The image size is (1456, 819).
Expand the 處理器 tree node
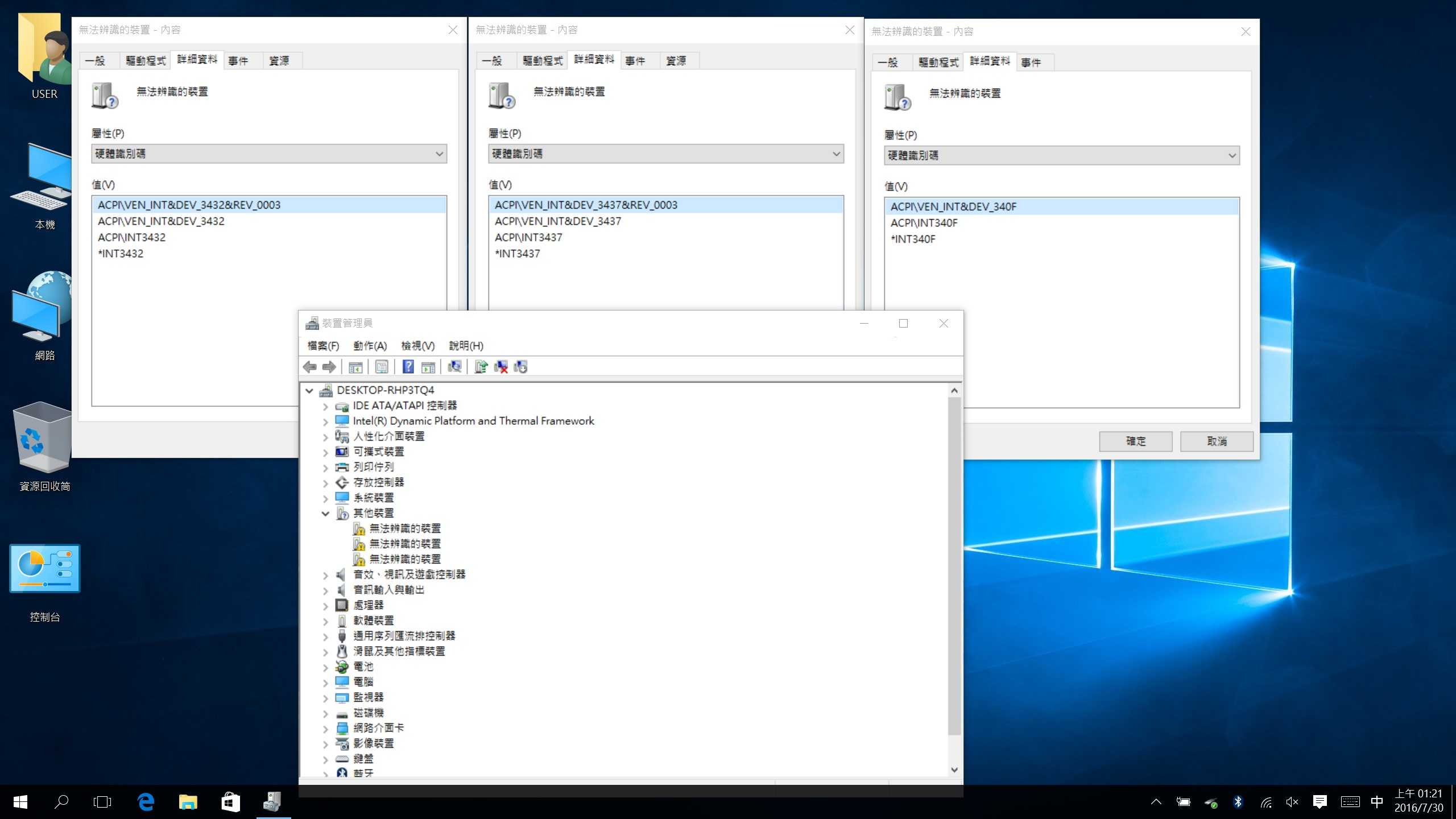(325, 606)
